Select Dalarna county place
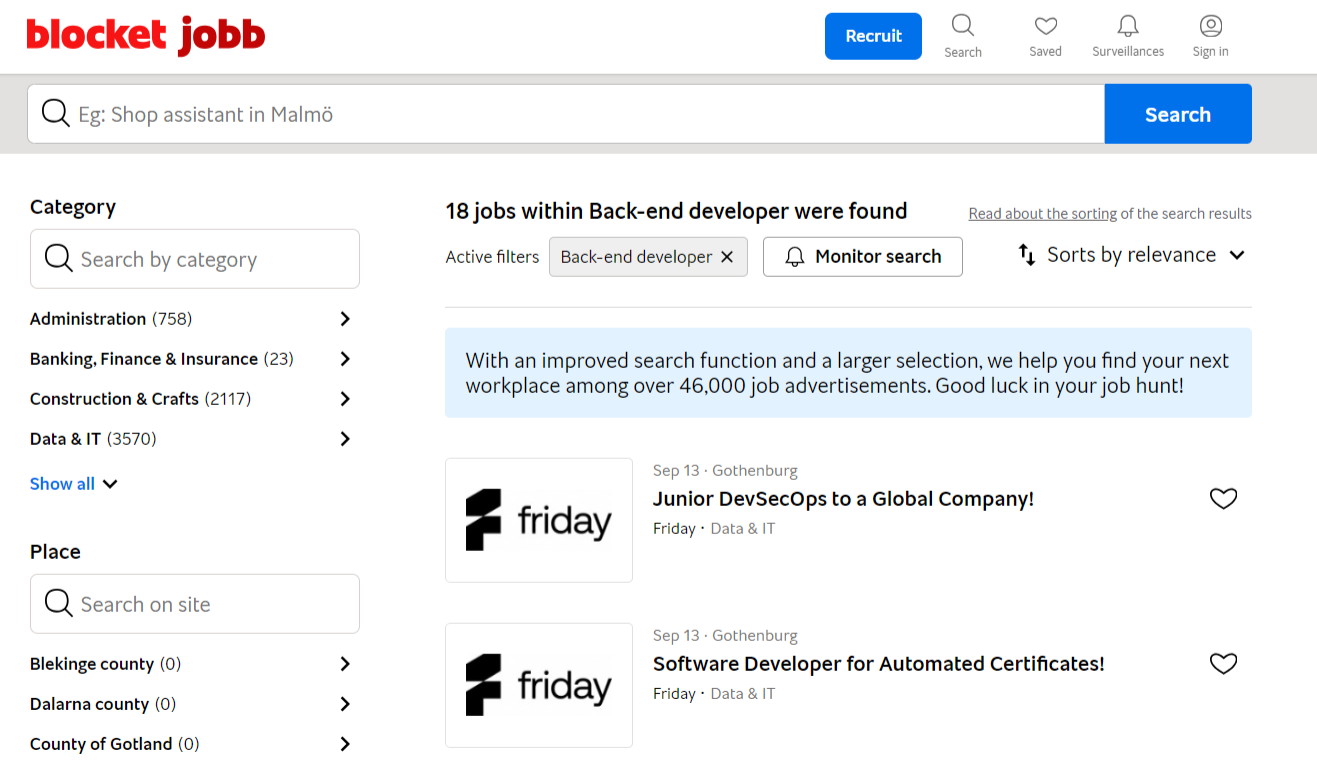The image size is (1317, 770). point(103,704)
